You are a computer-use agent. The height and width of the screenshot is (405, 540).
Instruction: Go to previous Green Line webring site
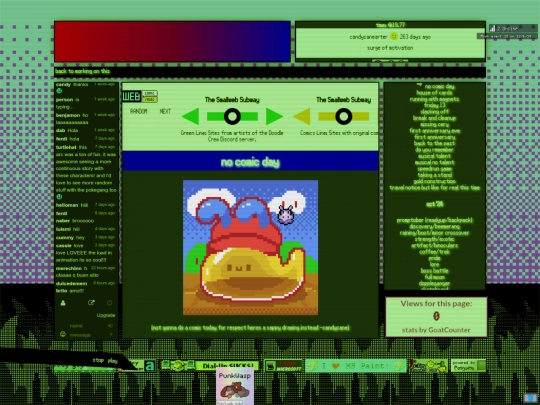coord(190,116)
